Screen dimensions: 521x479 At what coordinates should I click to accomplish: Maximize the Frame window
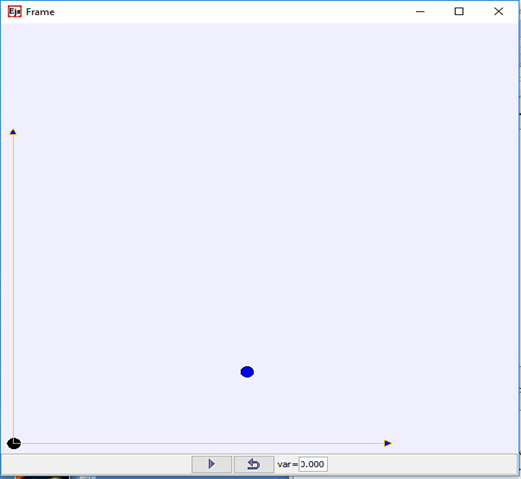point(459,12)
